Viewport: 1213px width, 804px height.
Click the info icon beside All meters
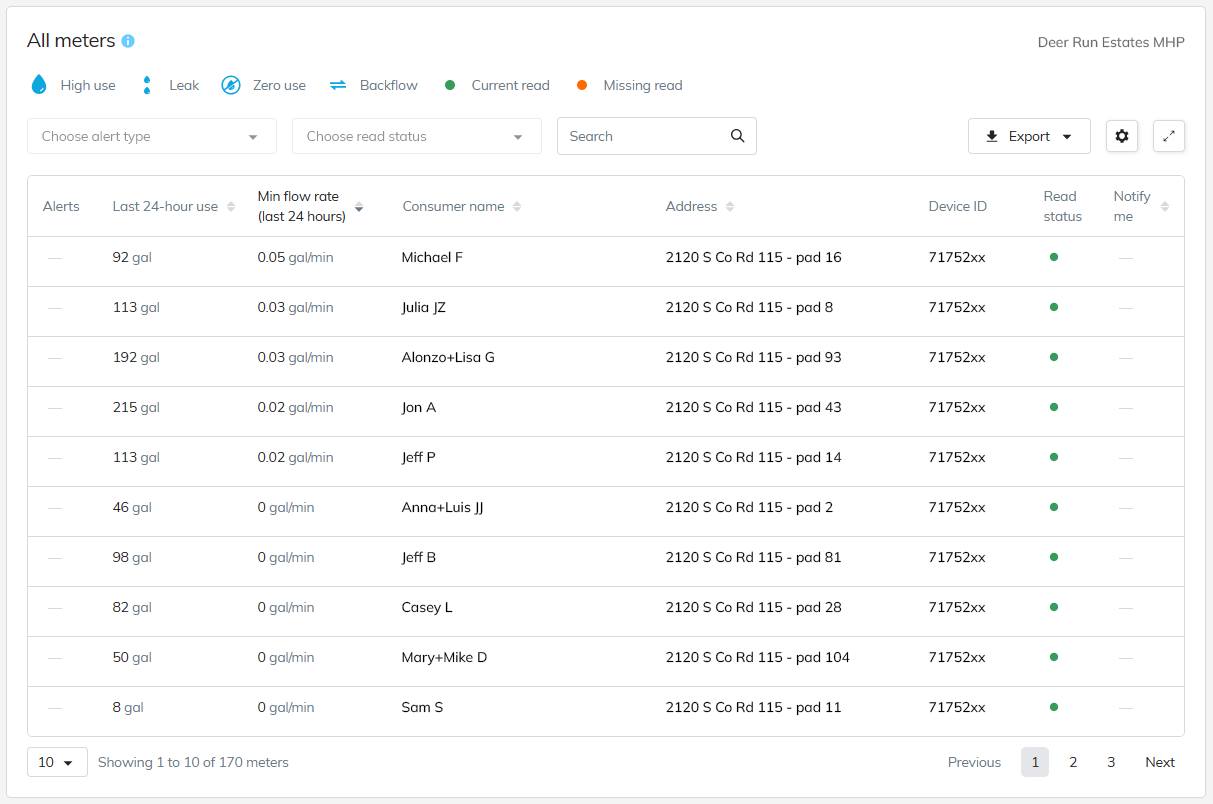pos(127,41)
